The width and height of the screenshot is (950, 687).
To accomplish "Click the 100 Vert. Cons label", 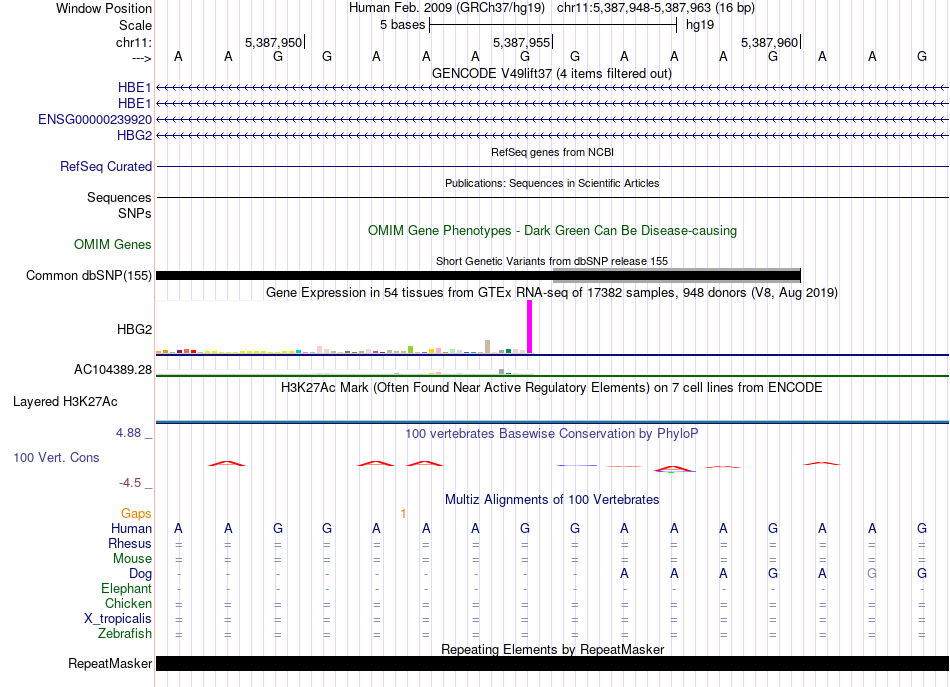I will 56,457.
